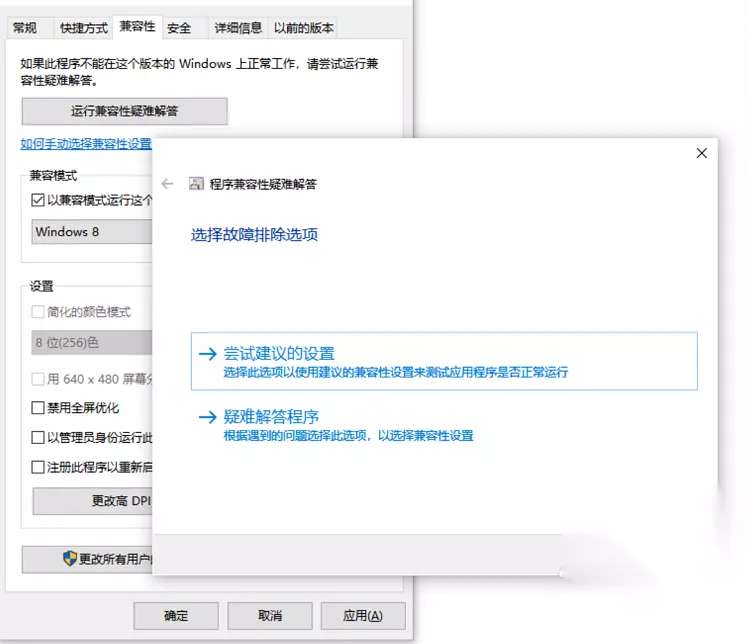Open the Windows 8 compatibility dropdown

click(x=92, y=232)
